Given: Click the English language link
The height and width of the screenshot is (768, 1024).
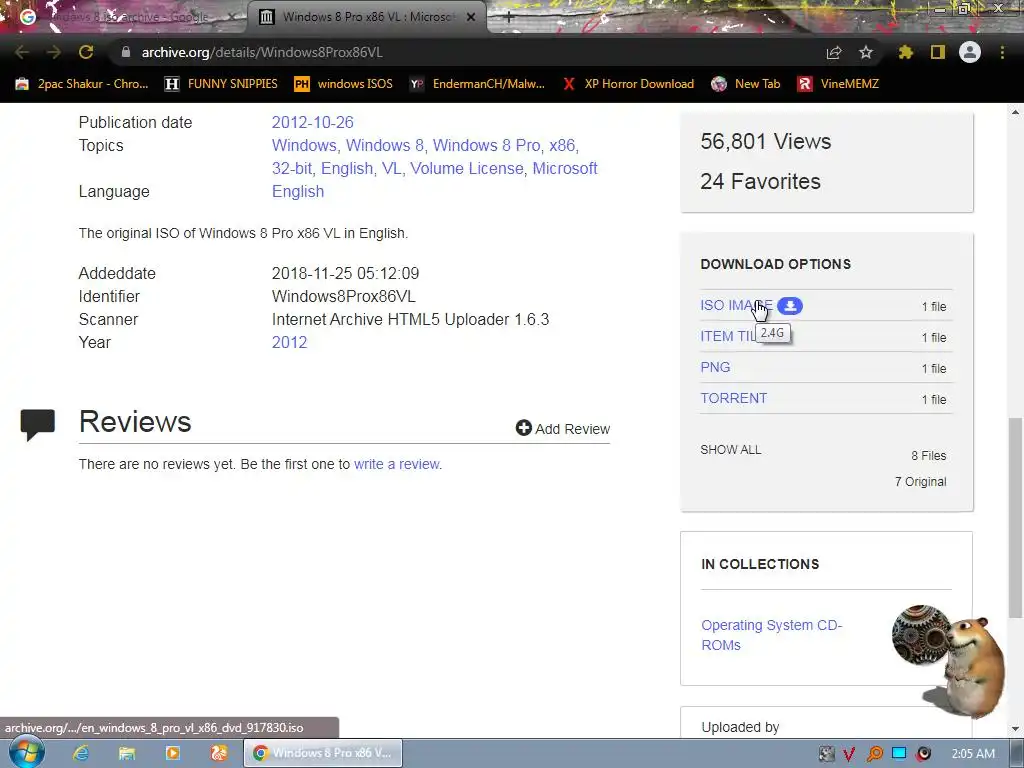Looking at the screenshot, I should (x=298, y=191).
